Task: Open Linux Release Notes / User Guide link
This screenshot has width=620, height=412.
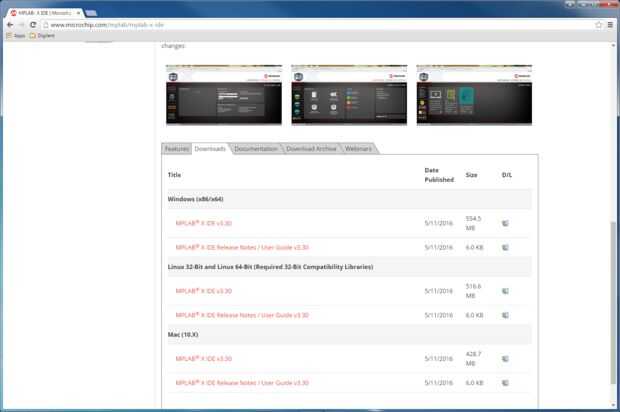Action: [242, 315]
